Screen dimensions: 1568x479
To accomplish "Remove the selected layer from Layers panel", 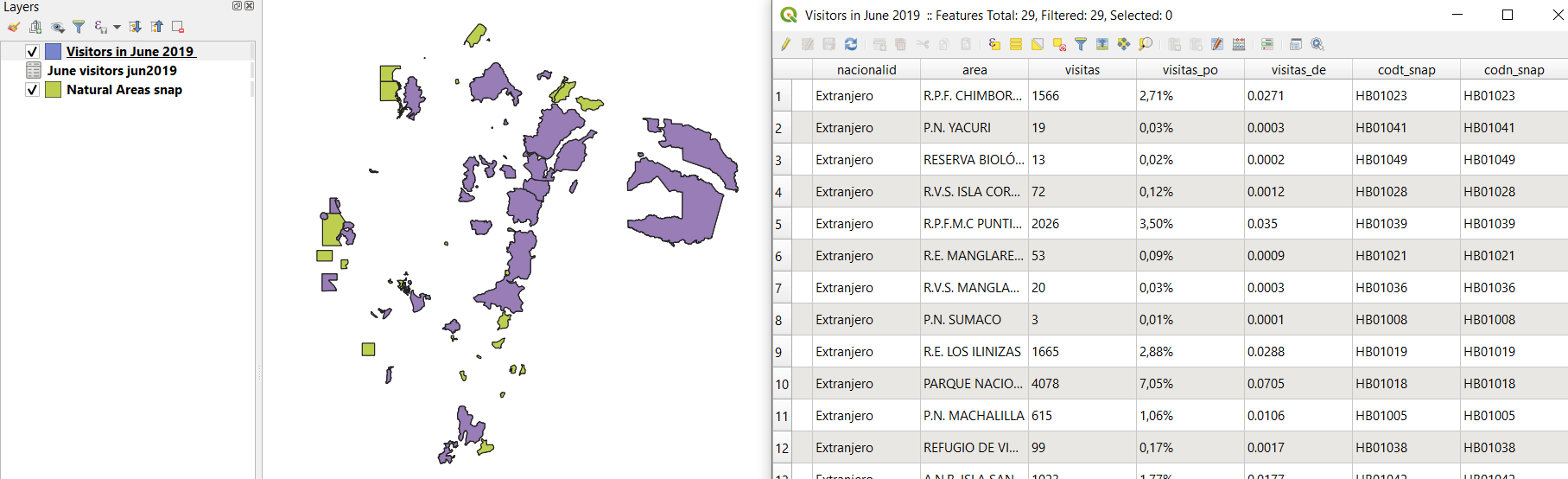I will pos(178,27).
